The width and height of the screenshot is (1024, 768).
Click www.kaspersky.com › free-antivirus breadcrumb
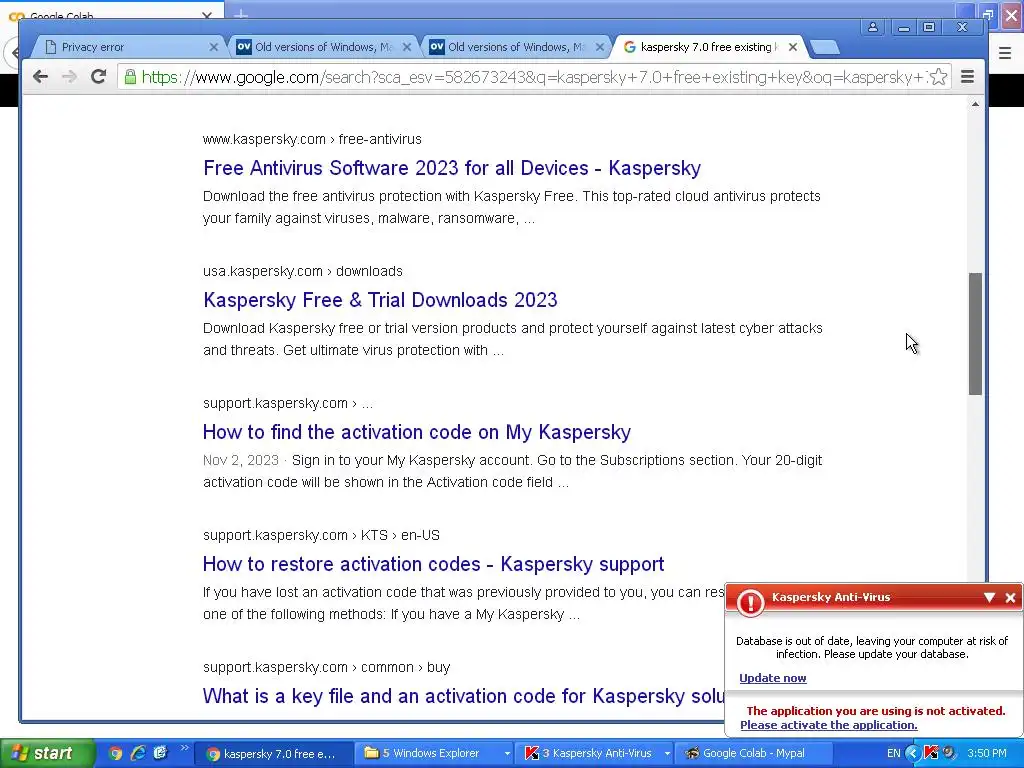pyautogui.click(x=312, y=139)
